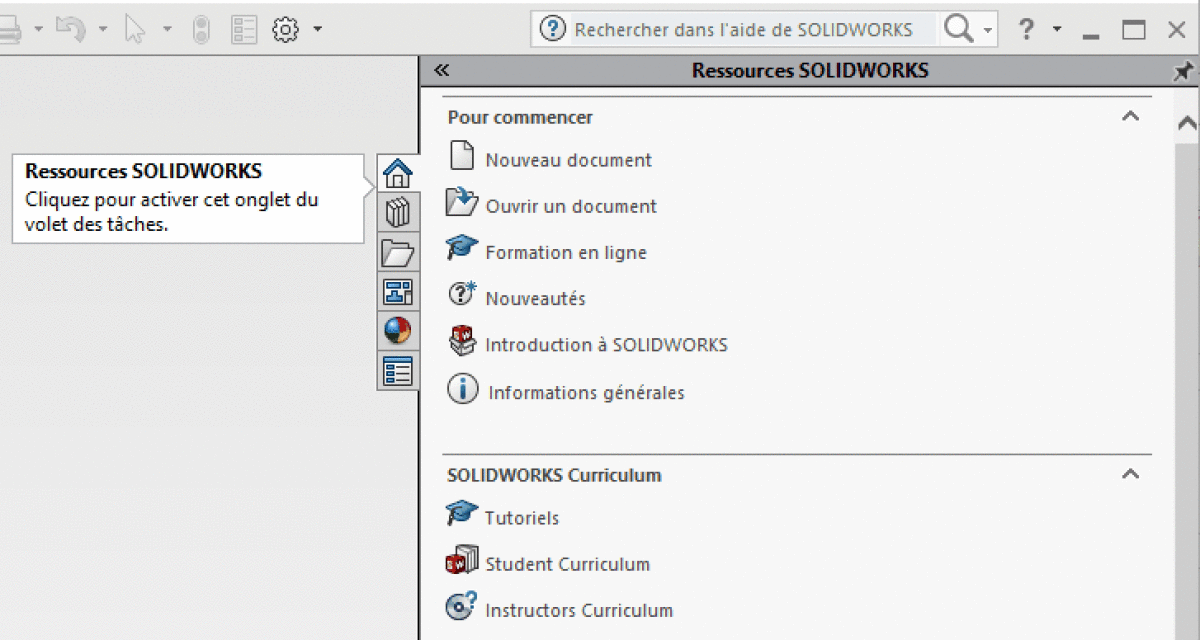
Task: Click the help circle icon in search box
Action: [x=552, y=30]
